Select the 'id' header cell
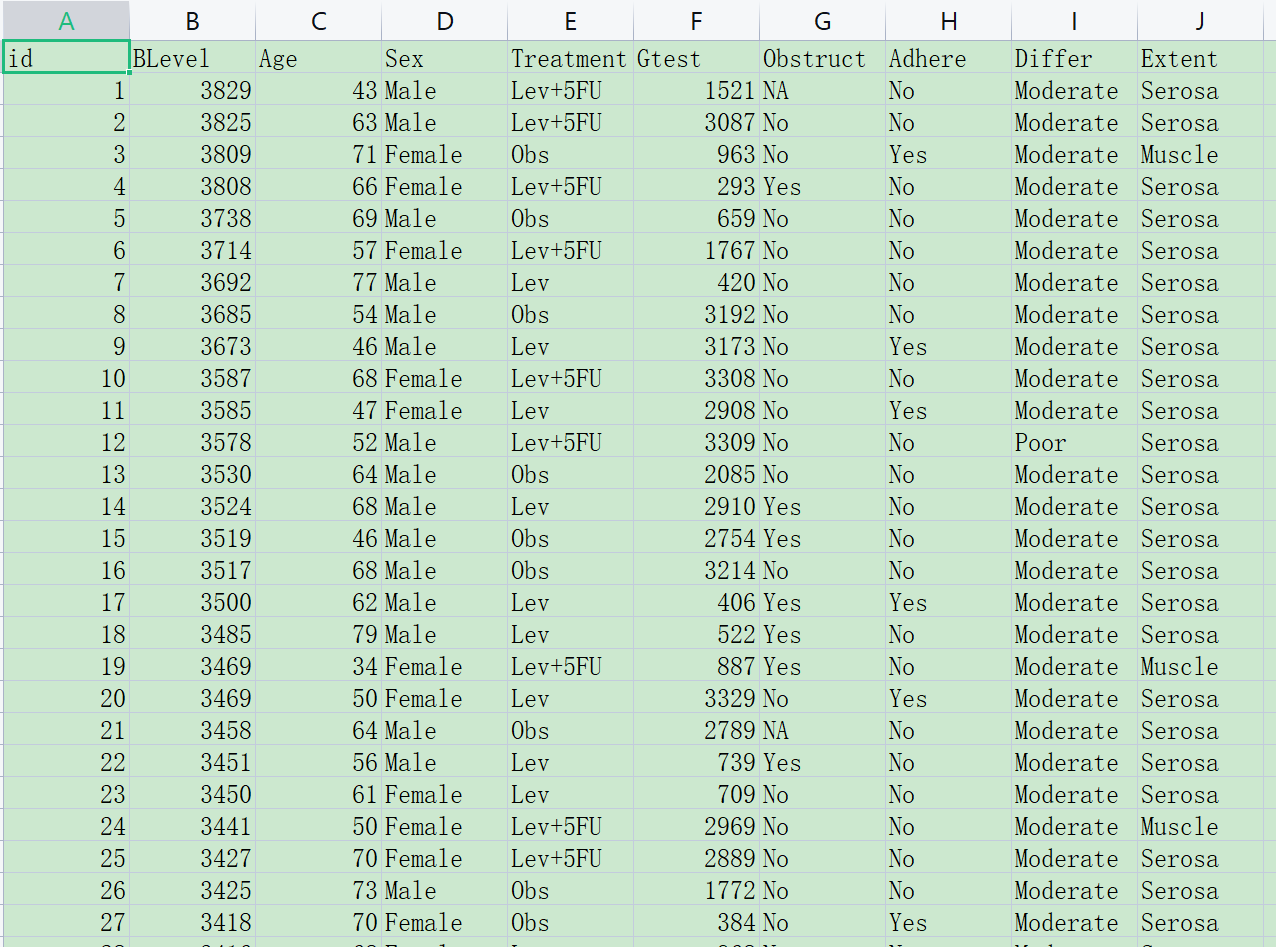1276x947 pixels. (x=66, y=59)
